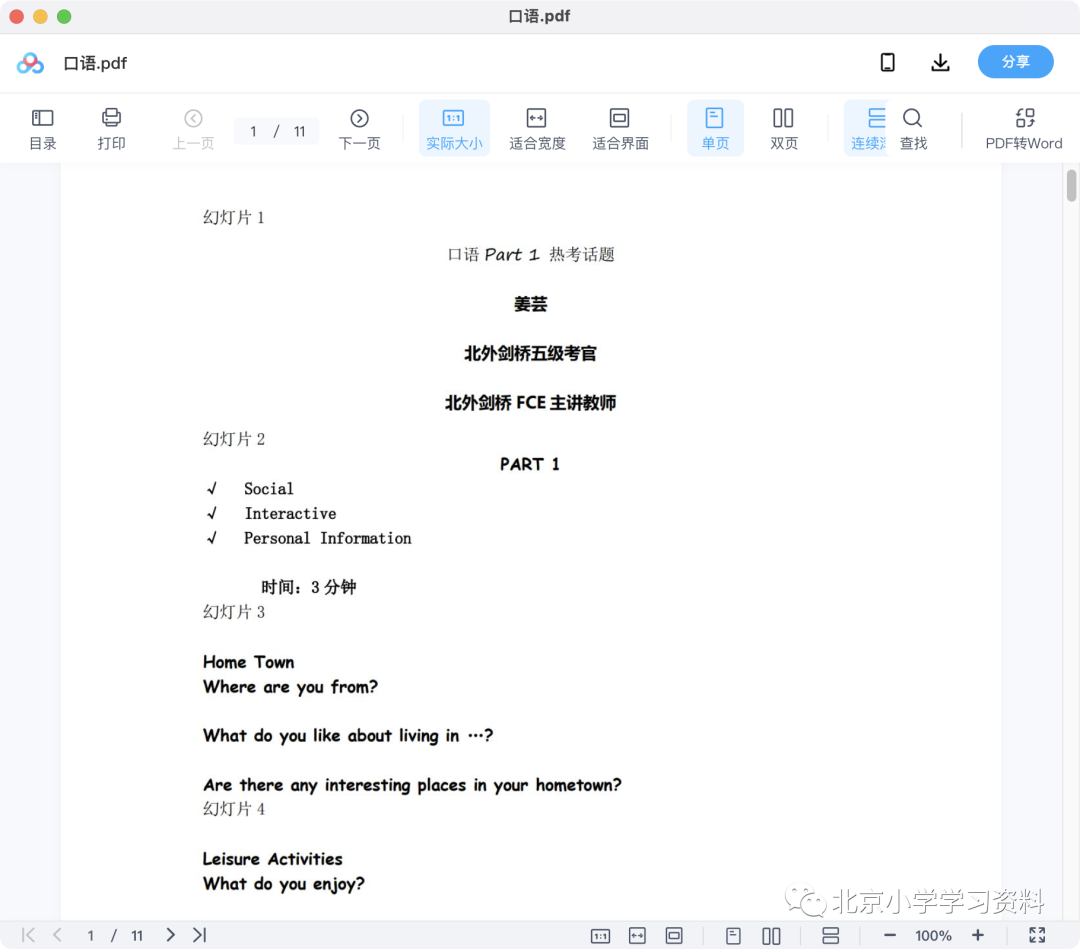This screenshot has height=949, width=1080.
Task: Enter fullscreen via bottom-right expand icon
Action: (x=1037, y=935)
